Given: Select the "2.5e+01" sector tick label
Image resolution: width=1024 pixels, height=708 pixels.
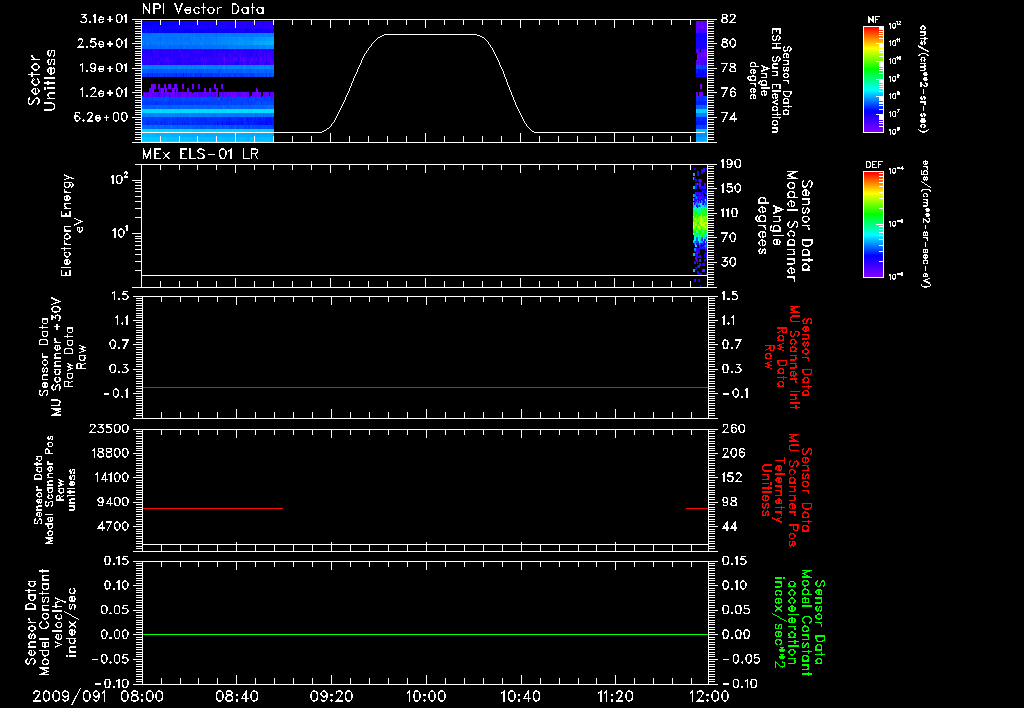Looking at the screenshot, I should pyautogui.click(x=104, y=43).
